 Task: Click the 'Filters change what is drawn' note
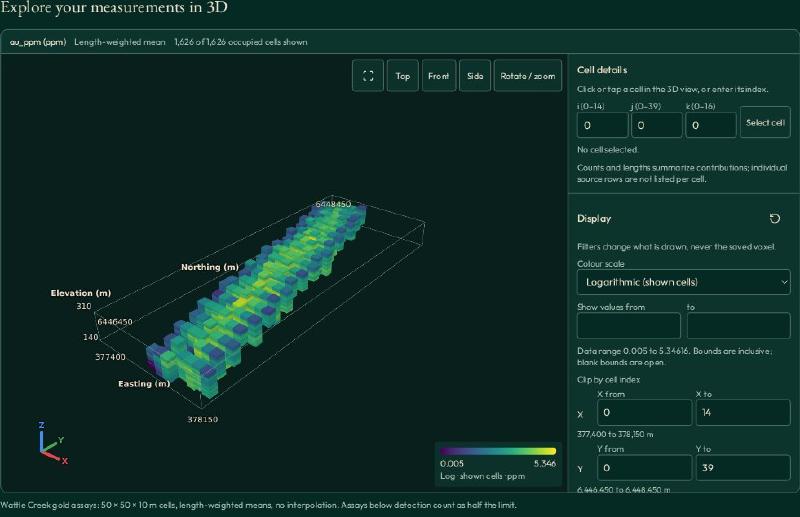pyautogui.click(x=677, y=247)
